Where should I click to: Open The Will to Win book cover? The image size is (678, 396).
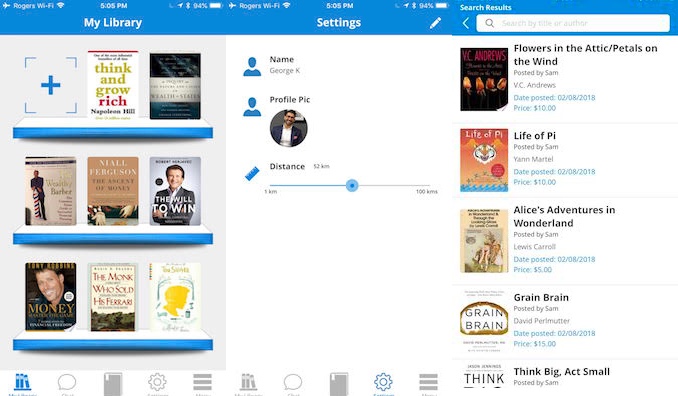pos(175,191)
